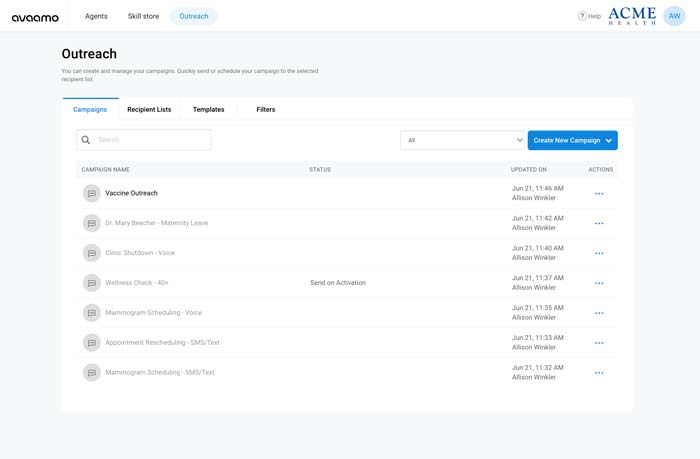Screen dimensions: 700x459
Task: Click Create New Campaign button label
Action: point(567,140)
